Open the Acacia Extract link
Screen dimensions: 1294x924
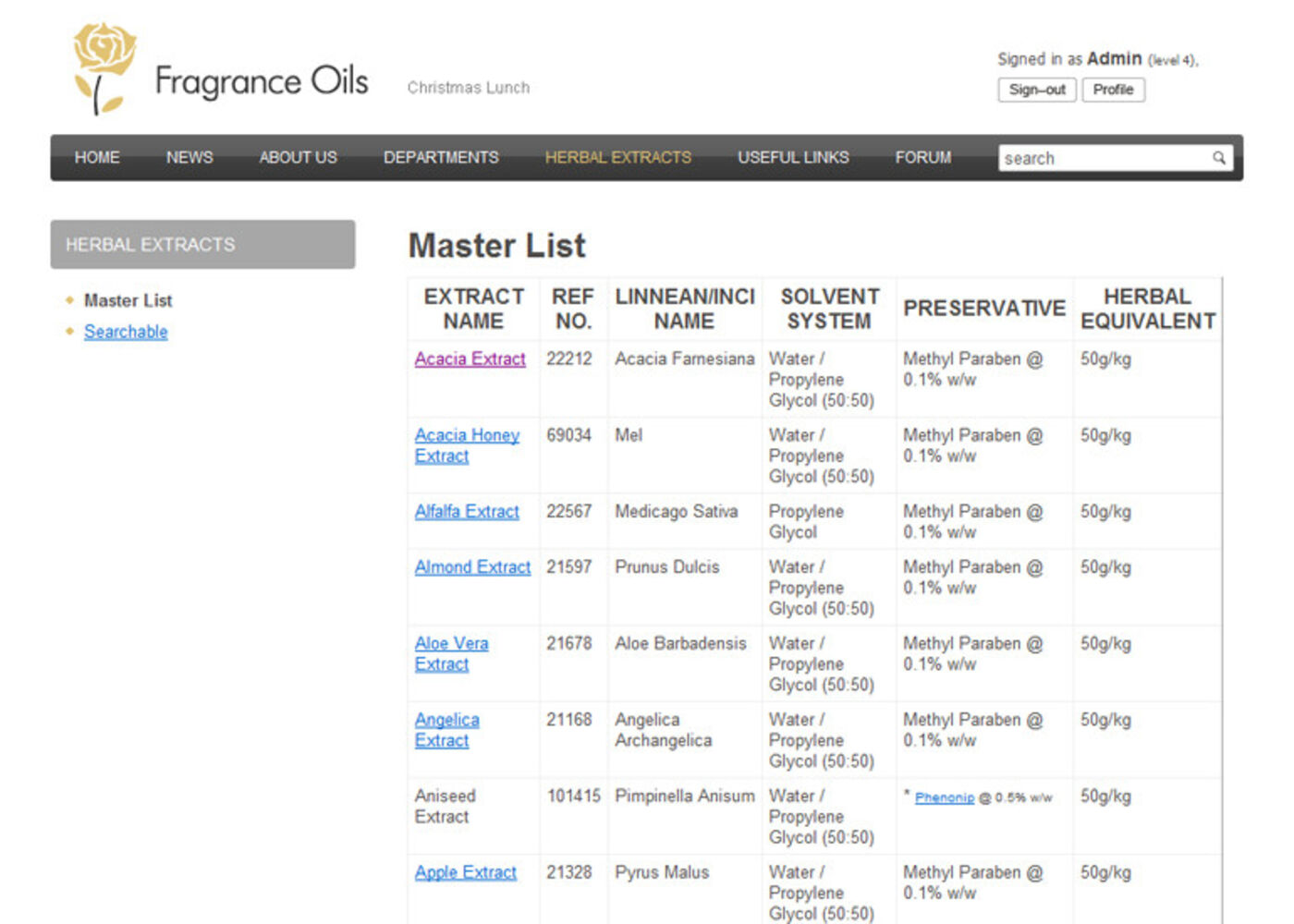tap(470, 359)
